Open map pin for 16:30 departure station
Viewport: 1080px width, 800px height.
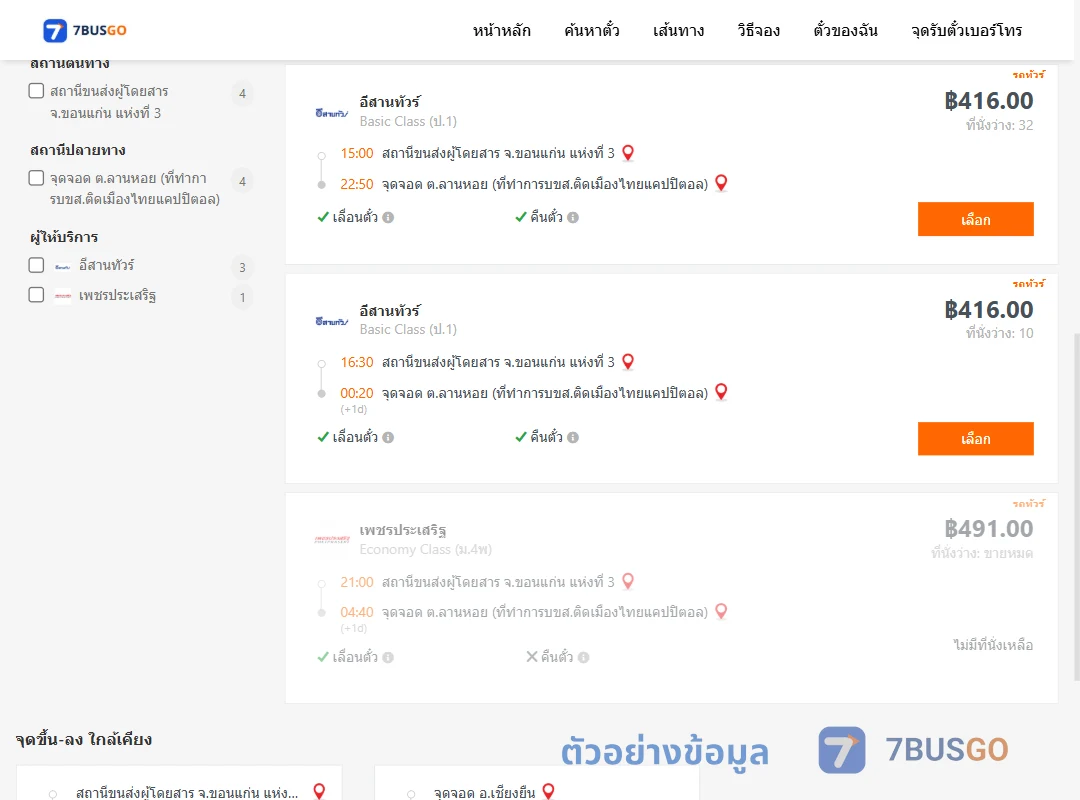(x=627, y=362)
